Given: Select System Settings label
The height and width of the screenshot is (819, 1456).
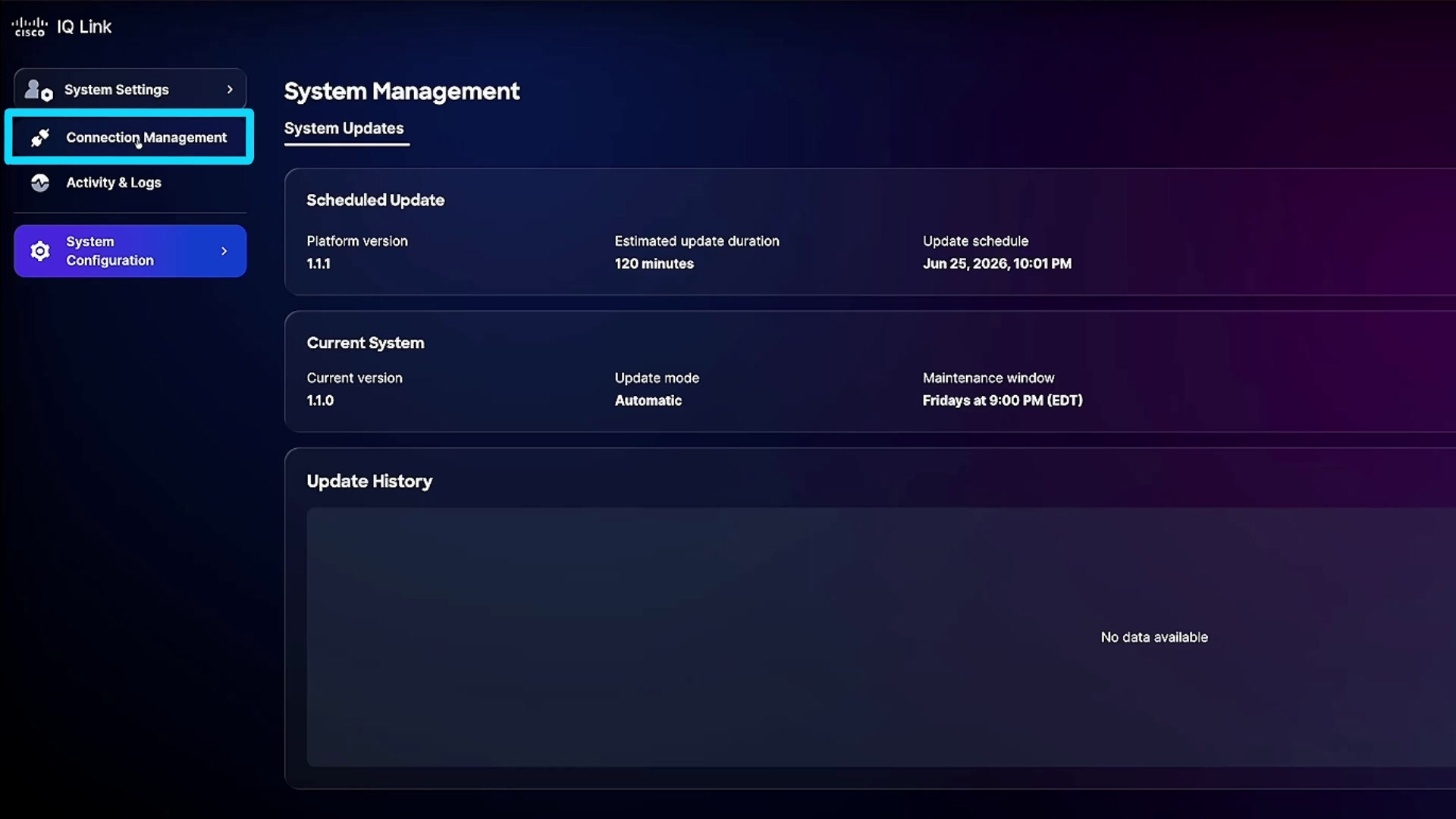Looking at the screenshot, I should pos(117,89).
